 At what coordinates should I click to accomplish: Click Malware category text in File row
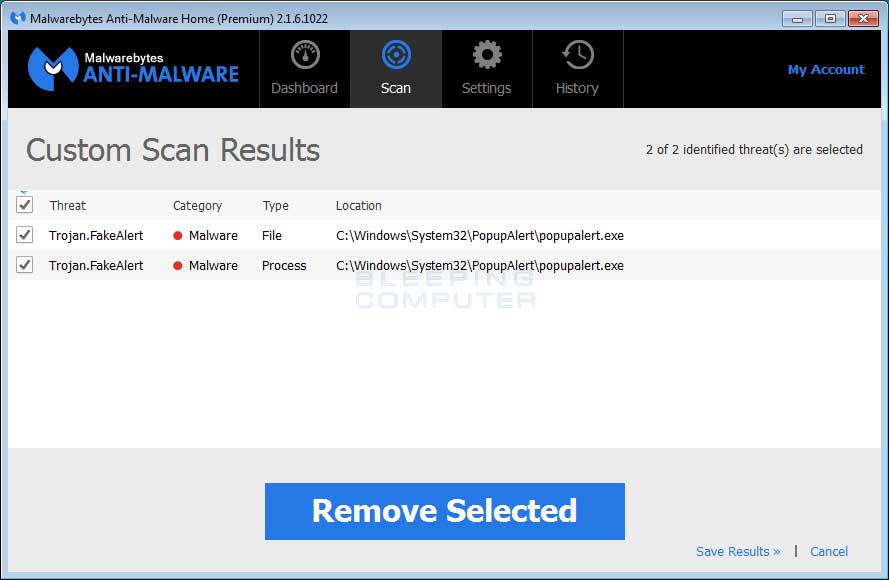pyautogui.click(x=213, y=235)
